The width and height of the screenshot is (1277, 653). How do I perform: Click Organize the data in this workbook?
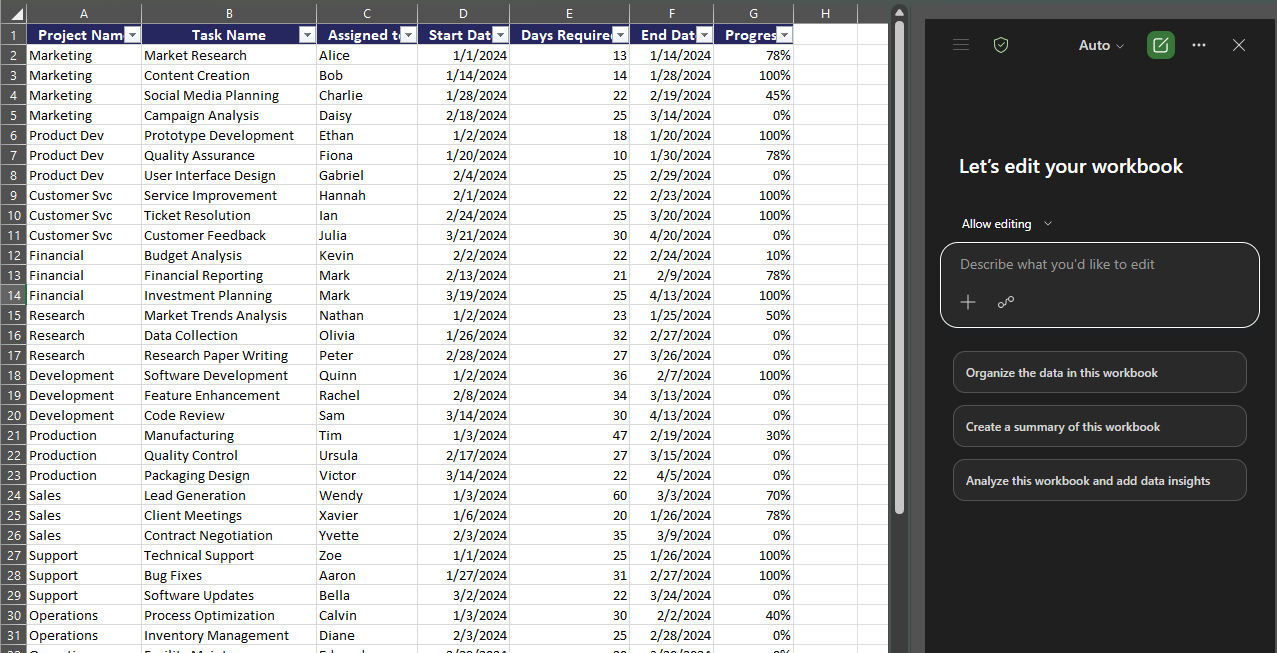coord(1100,372)
